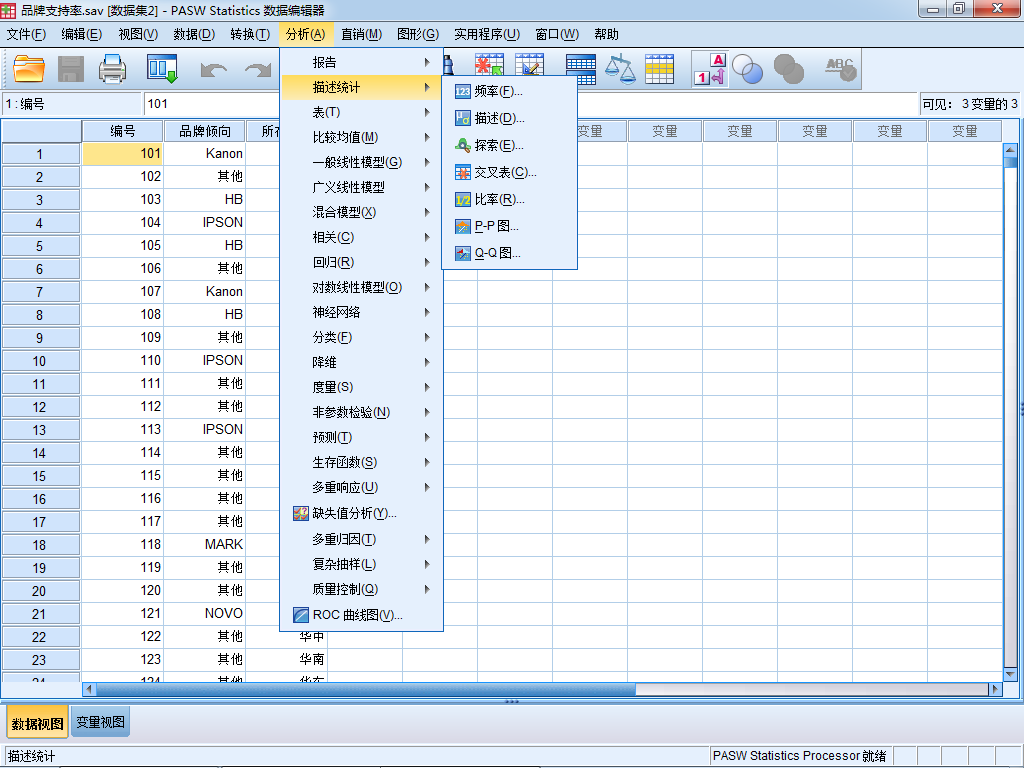Choose 交叉表(C)... from the submenu

click(x=509, y=172)
